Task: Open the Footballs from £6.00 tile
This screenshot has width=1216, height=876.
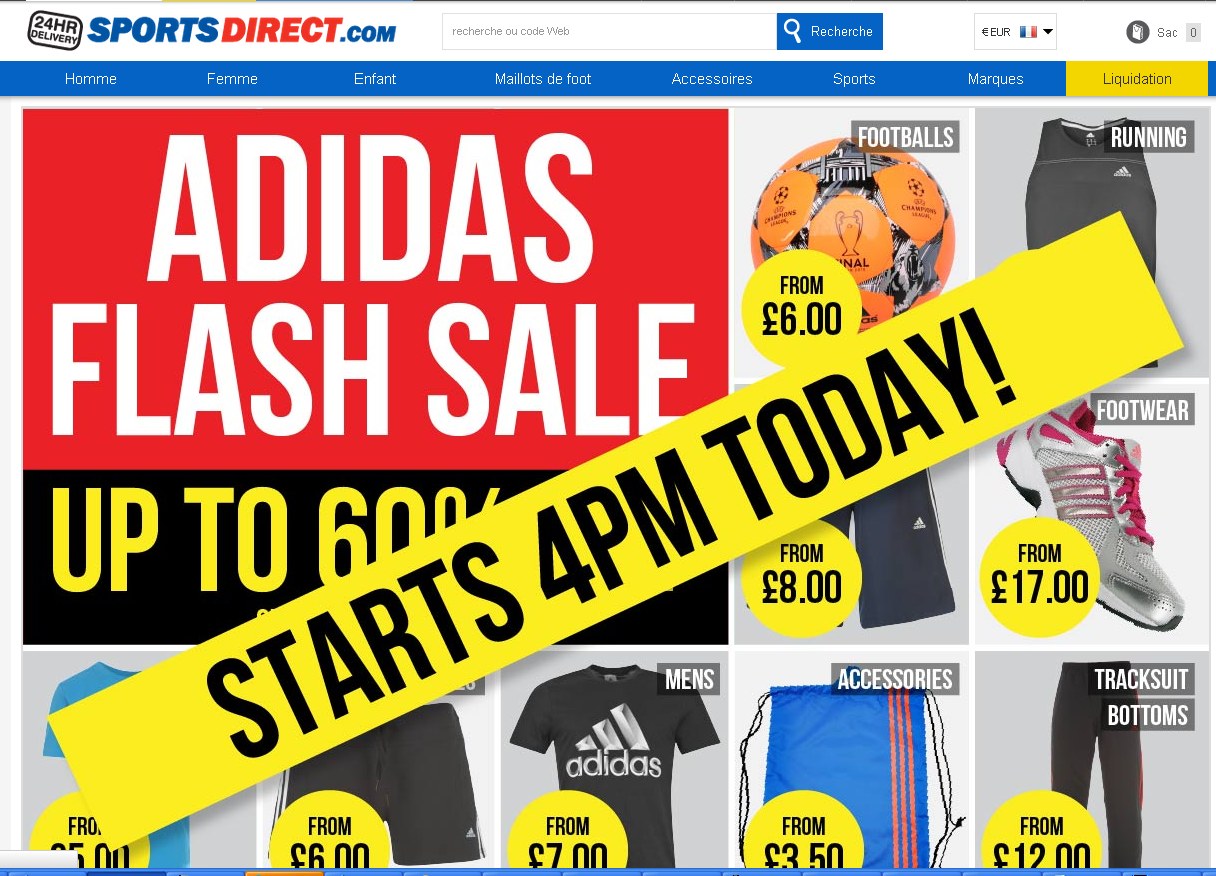Action: coord(852,242)
